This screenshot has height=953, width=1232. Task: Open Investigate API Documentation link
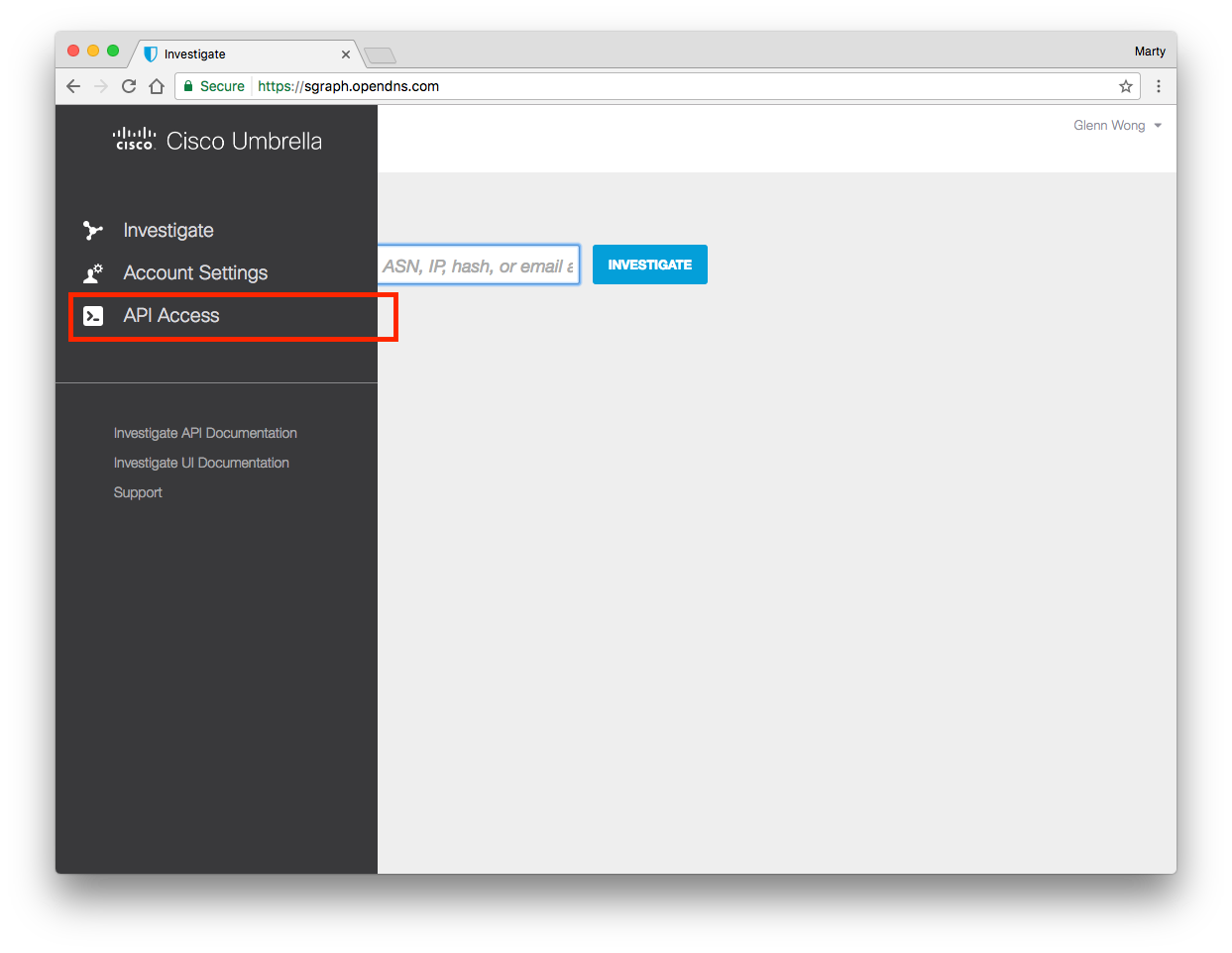205,433
